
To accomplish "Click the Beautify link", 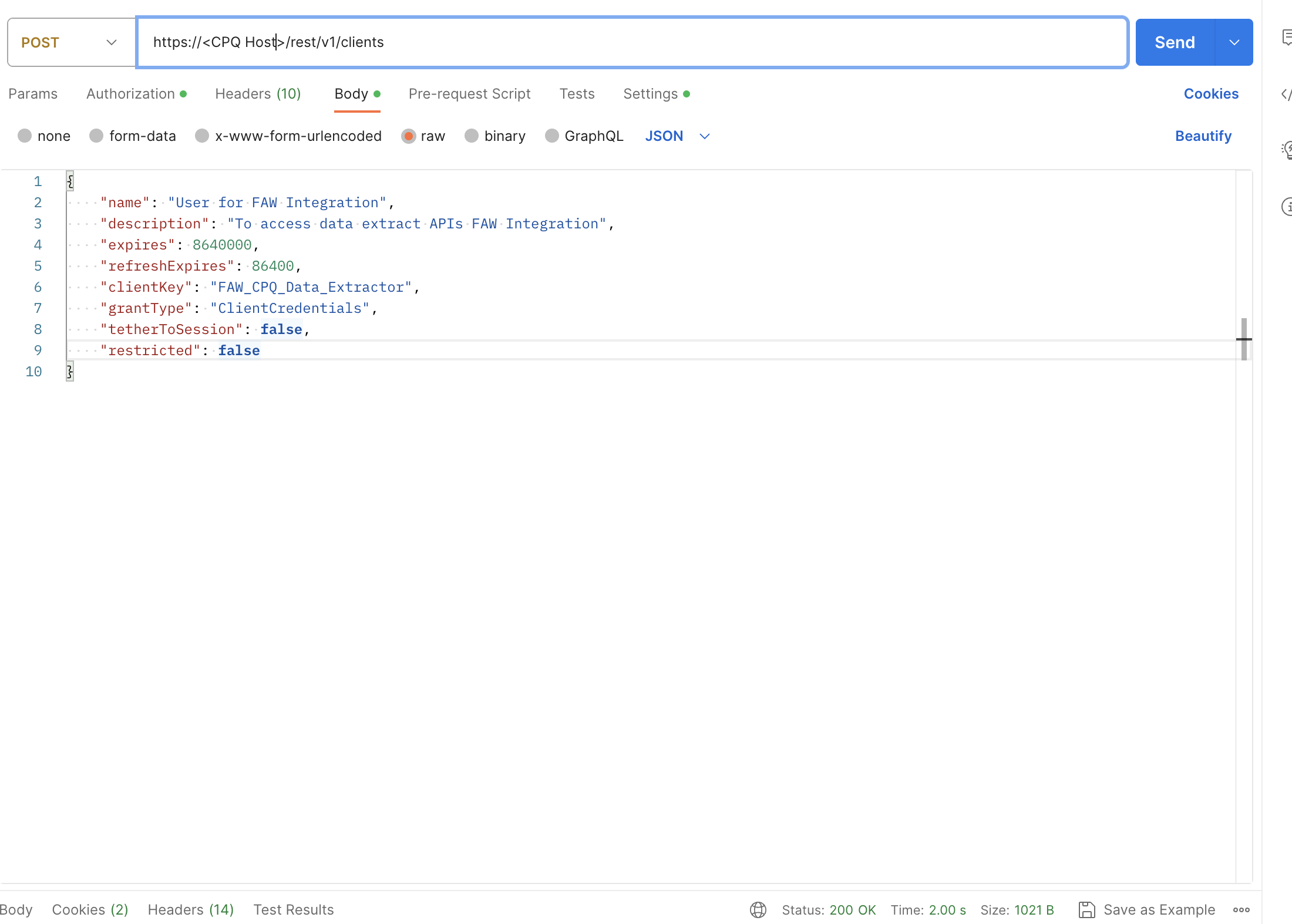I will [1203, 136].
